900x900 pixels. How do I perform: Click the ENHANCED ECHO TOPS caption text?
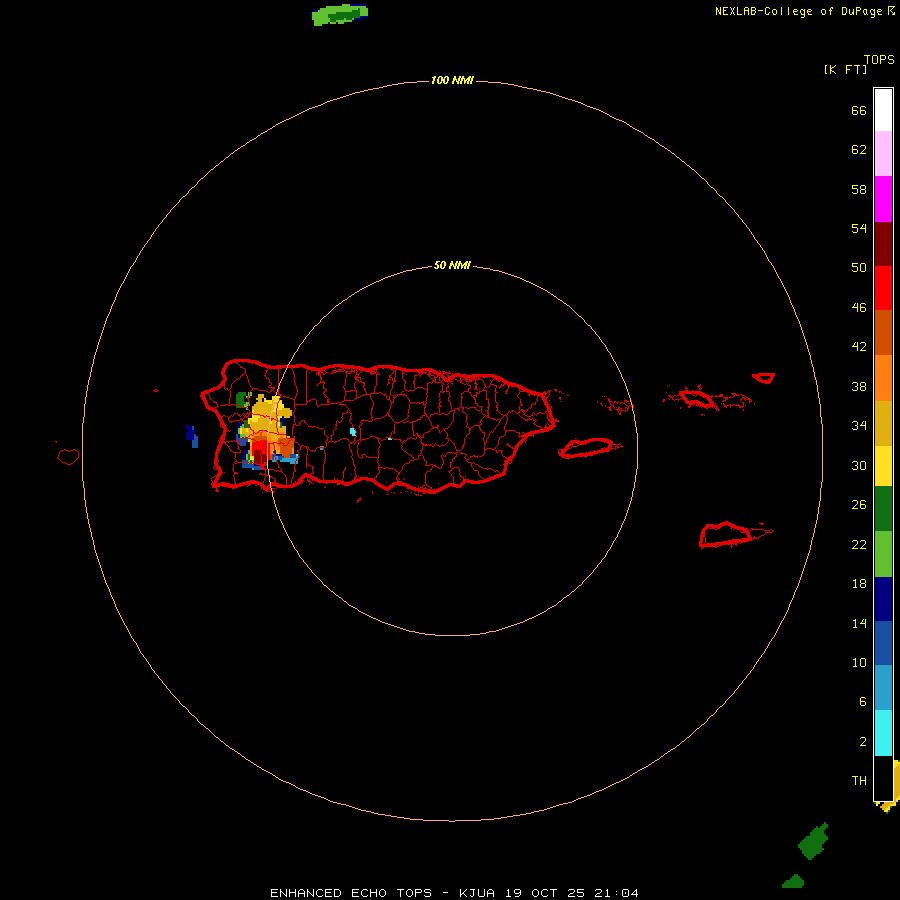point(351,893)
